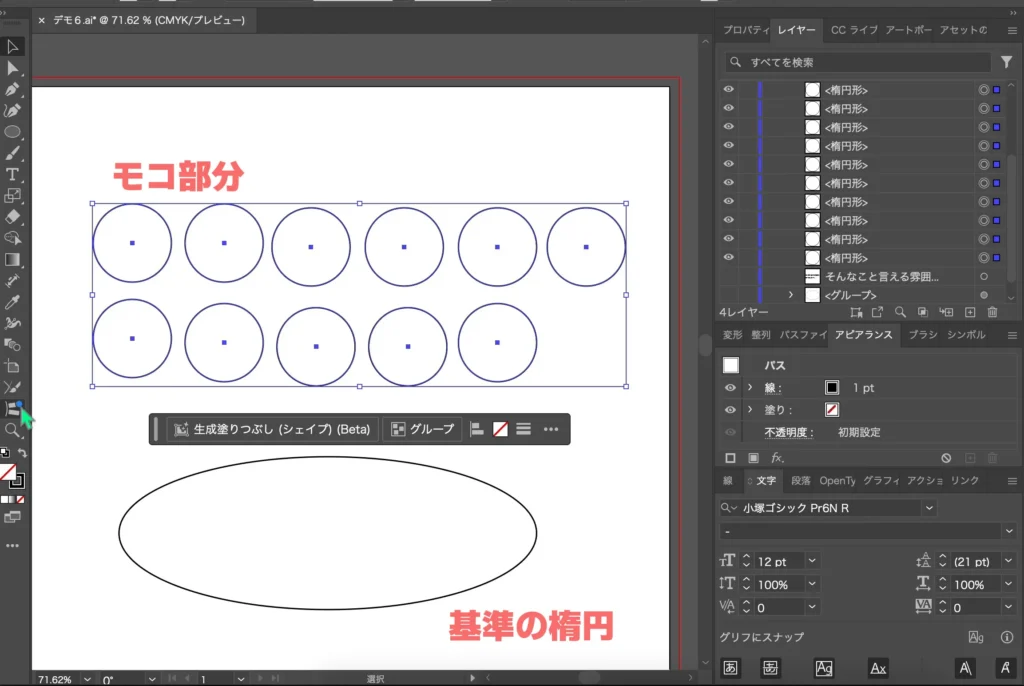Pick the Eyedropper tool
The width and height of the screenshot is (1024, 686).
point(13,302)
